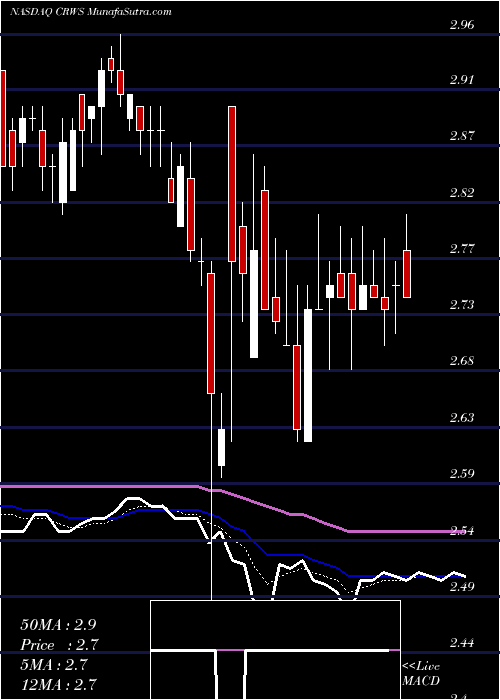
Task: Click the NASDAQ CRWS MunafaSutra.com title text
Action: point(91,12)
